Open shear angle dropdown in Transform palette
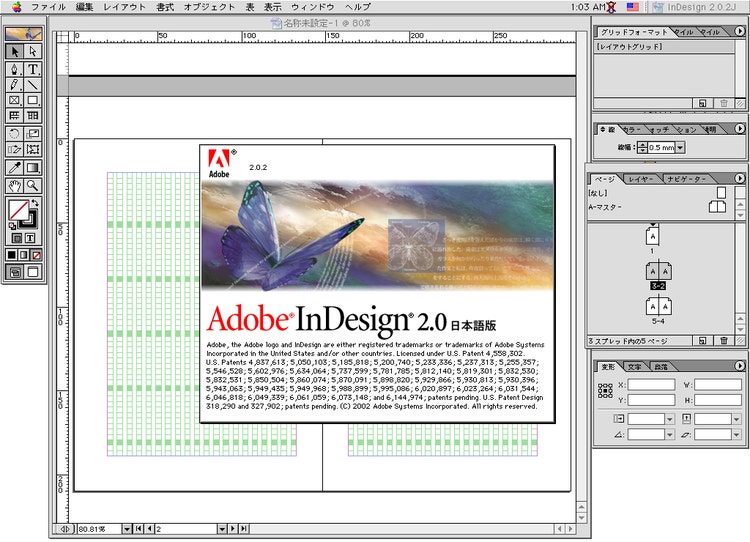This screenshot has width=750, height=542. [x=737, y=434]
